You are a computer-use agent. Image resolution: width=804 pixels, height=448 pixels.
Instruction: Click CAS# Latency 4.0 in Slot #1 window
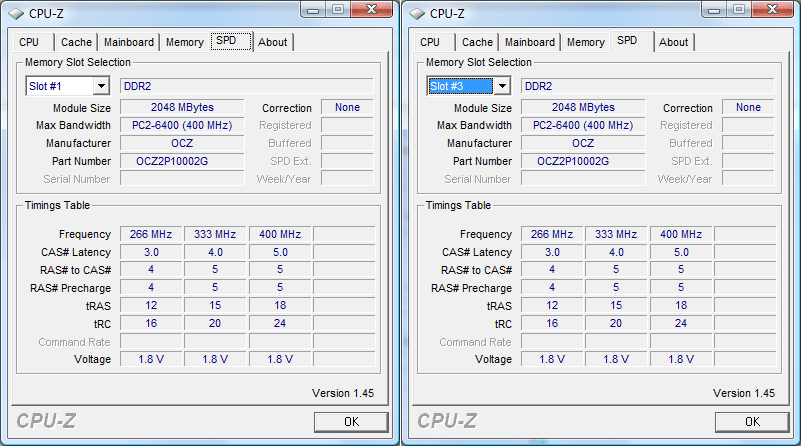(215, 252)
